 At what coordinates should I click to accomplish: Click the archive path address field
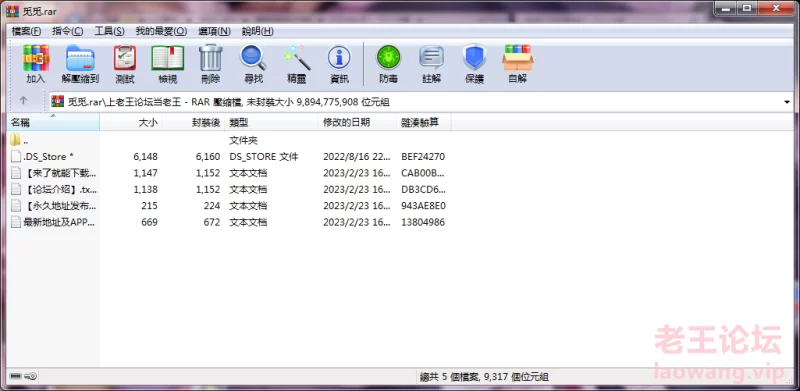pyautogui.click(x=421, y=102)
